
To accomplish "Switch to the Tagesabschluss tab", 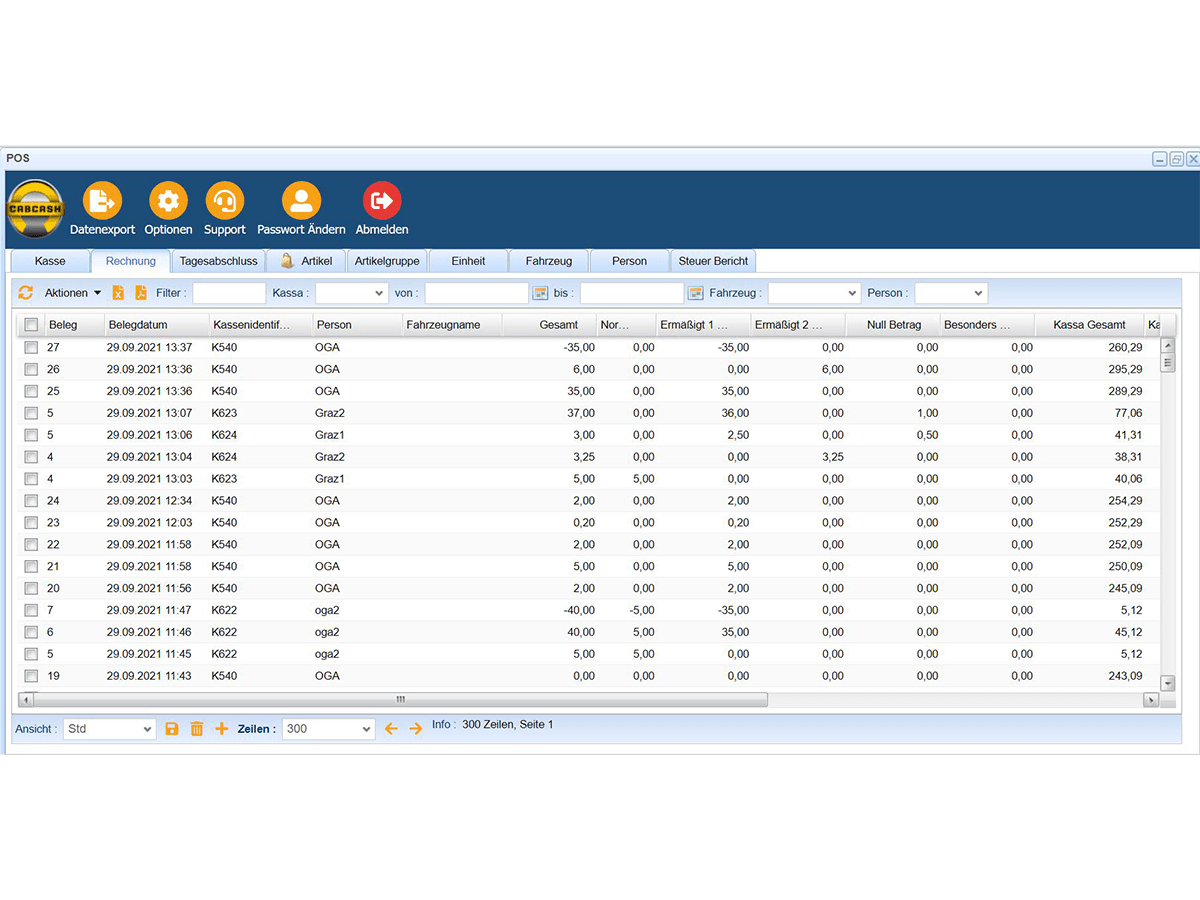I will [218, 261].
